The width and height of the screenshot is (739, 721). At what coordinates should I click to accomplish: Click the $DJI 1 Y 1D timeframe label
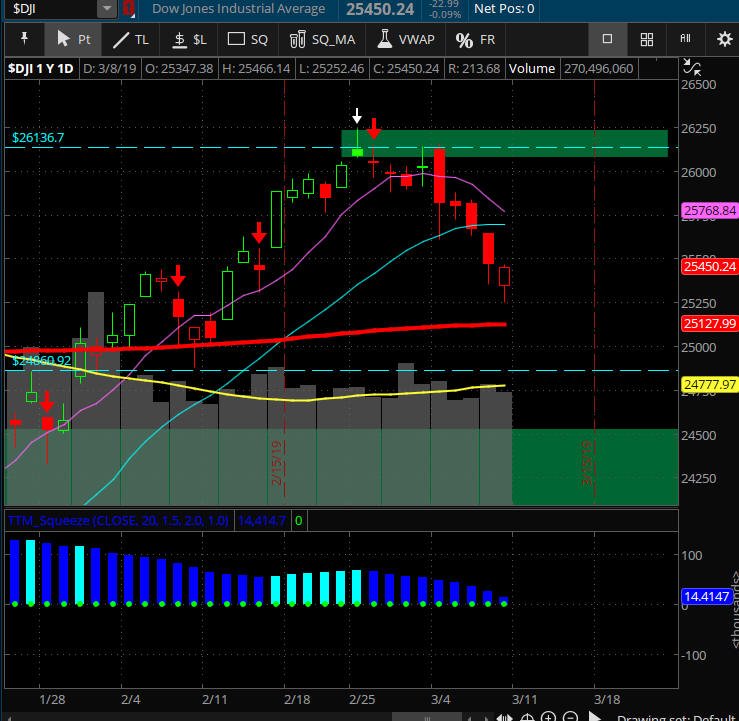[x=41, y=69]
